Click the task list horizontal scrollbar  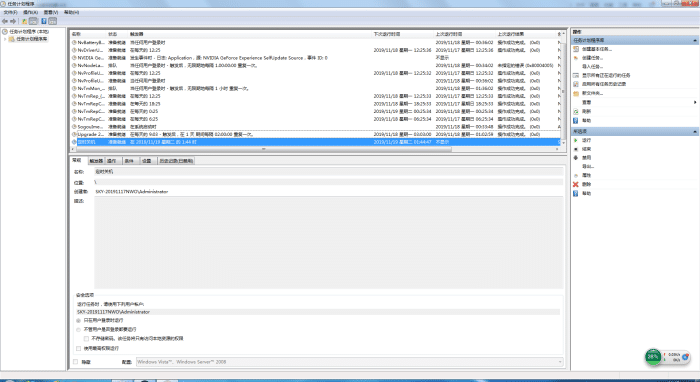tap(263, 149)
